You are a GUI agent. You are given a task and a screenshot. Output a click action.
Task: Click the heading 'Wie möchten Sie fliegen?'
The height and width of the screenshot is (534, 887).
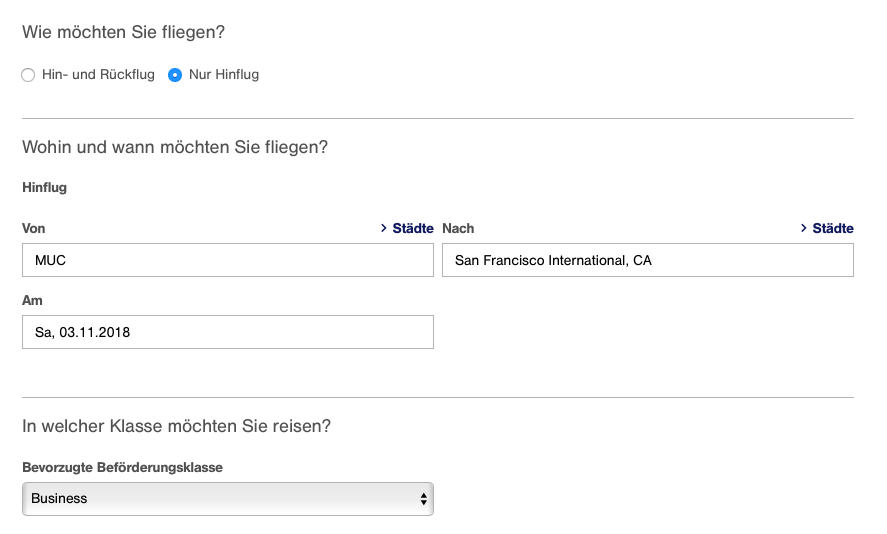click(123, 33)
